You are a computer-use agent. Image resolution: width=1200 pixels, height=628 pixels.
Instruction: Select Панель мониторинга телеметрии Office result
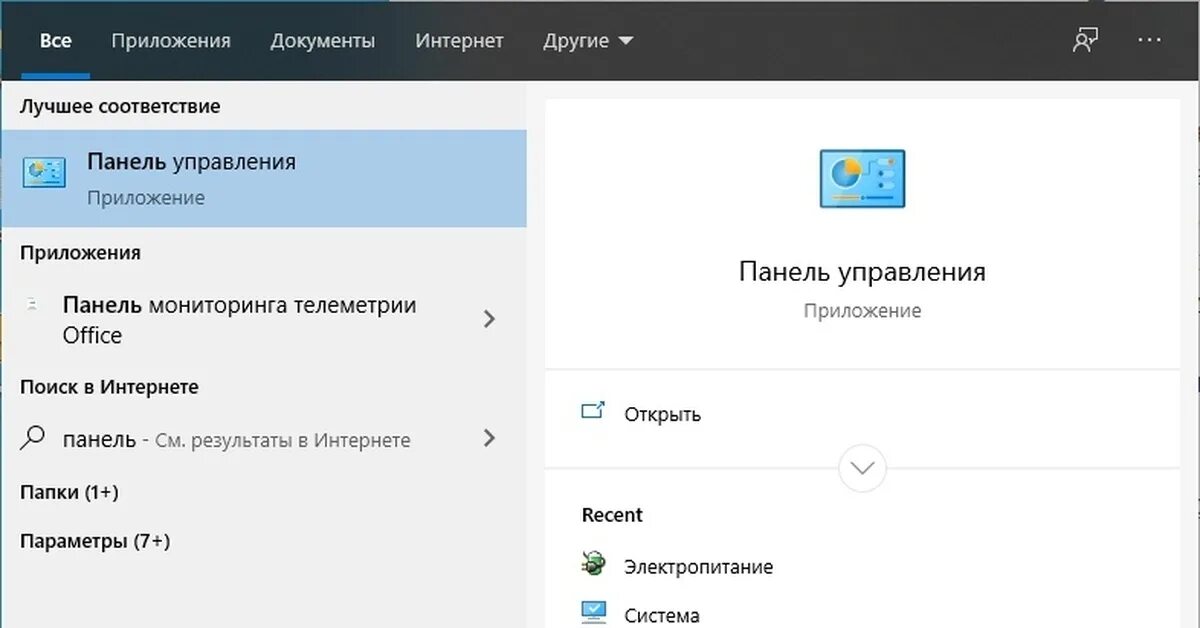point(263,320)
